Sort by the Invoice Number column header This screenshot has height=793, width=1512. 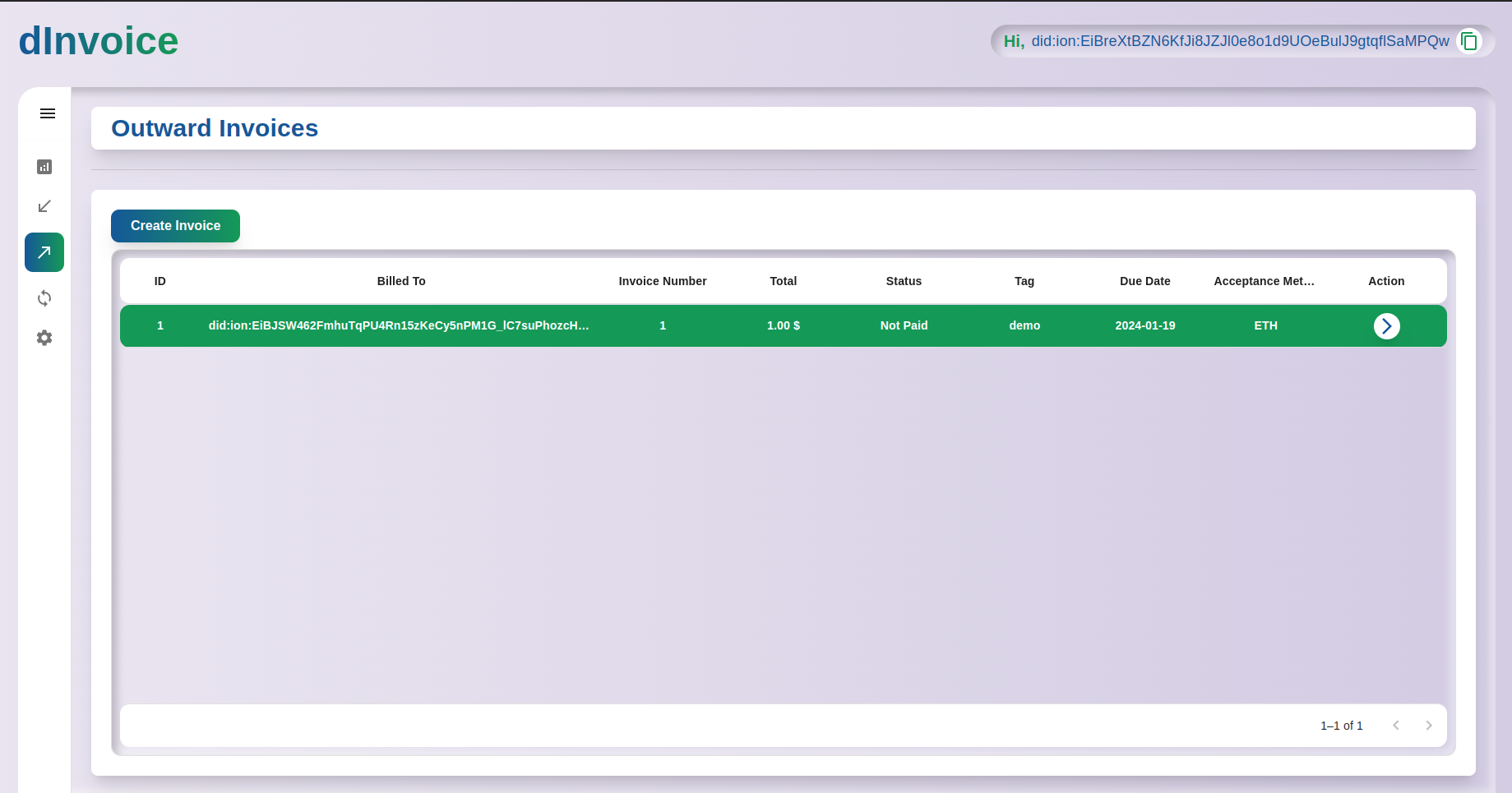coord(663,281)
